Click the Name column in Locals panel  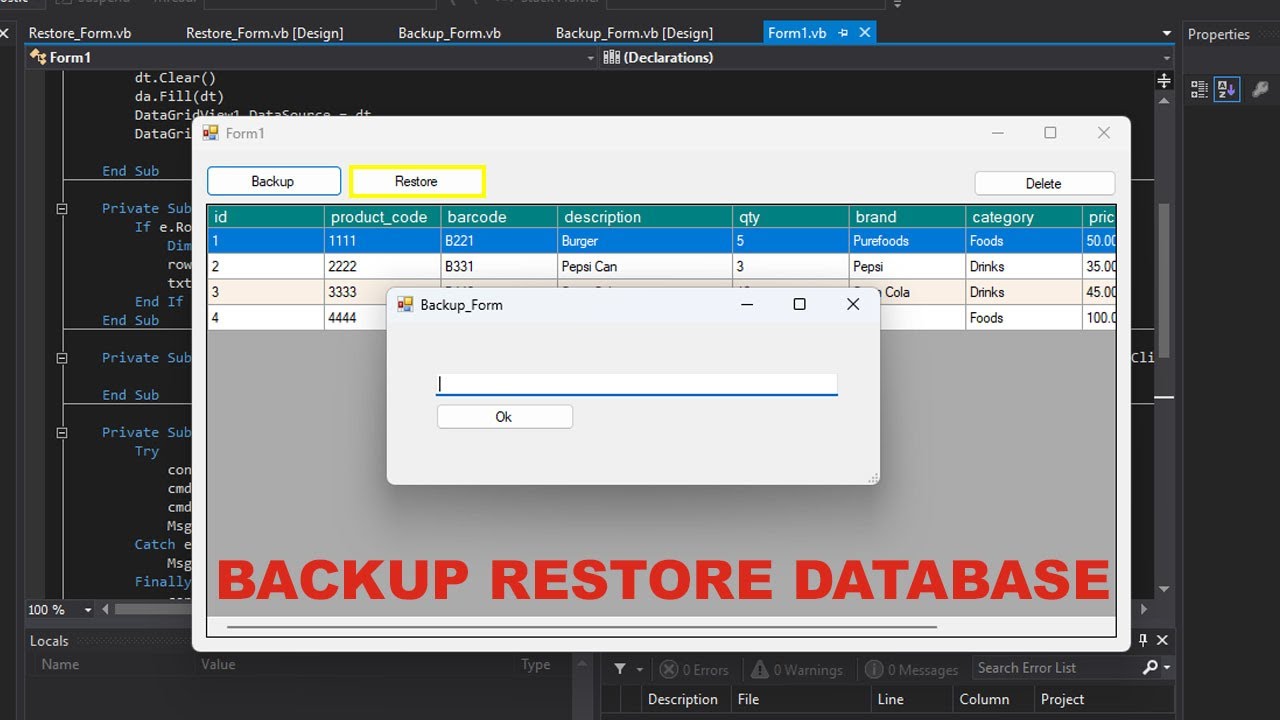[60, 664]
